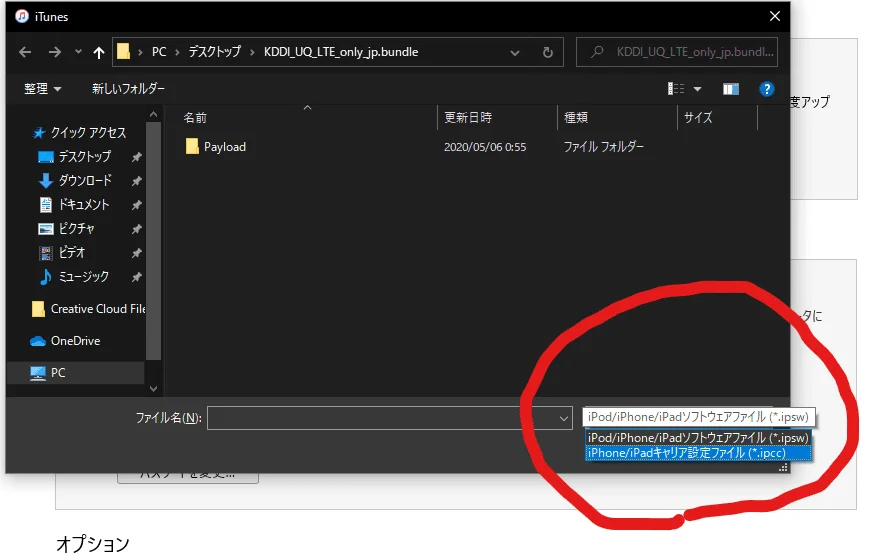This screenshot has height=557, width=895.
Task: Open ピクチャ in the sidebar
Action: tap(66, 228)
